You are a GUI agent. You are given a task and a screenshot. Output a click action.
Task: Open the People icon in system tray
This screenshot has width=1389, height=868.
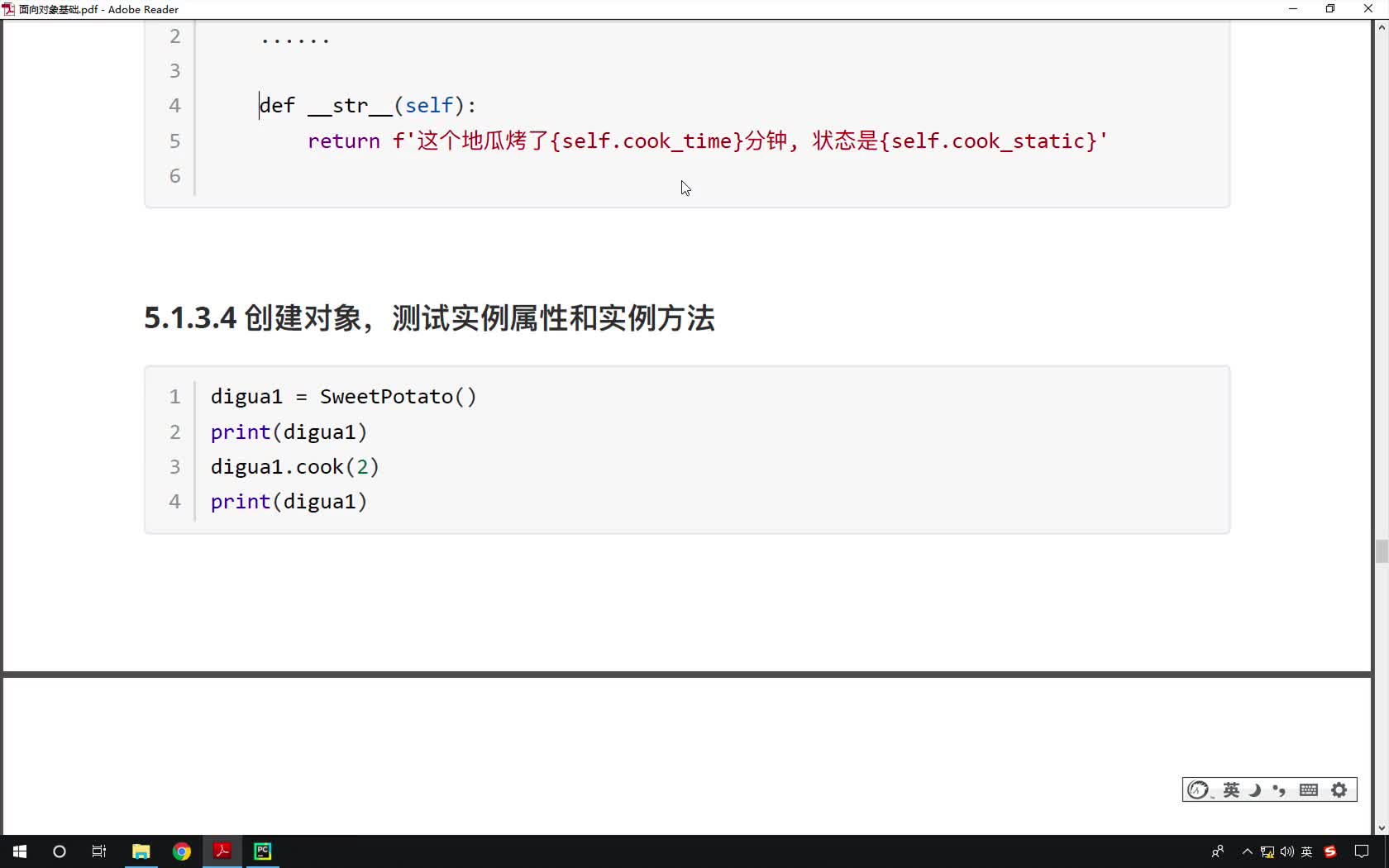tap(1218, 851)
